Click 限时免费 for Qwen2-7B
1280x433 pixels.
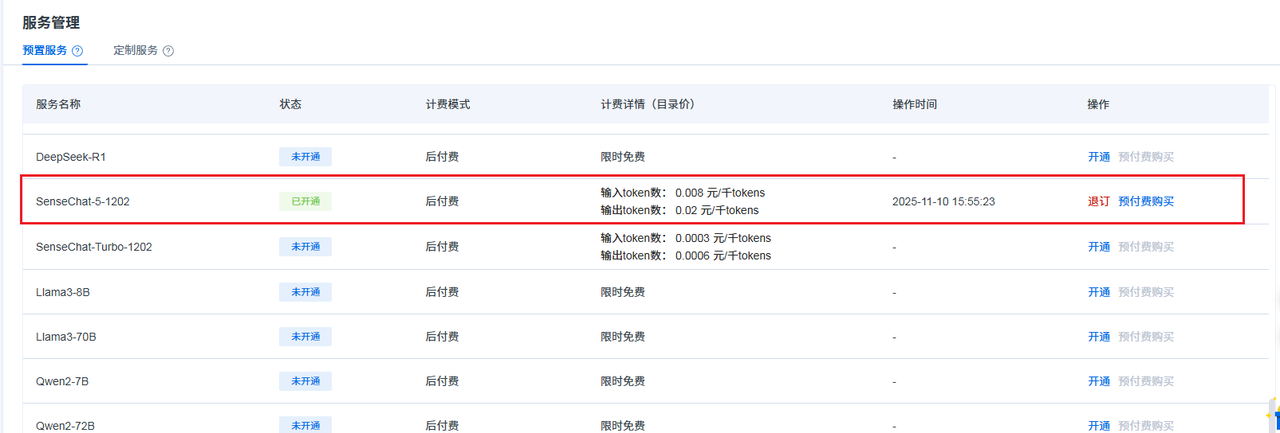(623, 381)
